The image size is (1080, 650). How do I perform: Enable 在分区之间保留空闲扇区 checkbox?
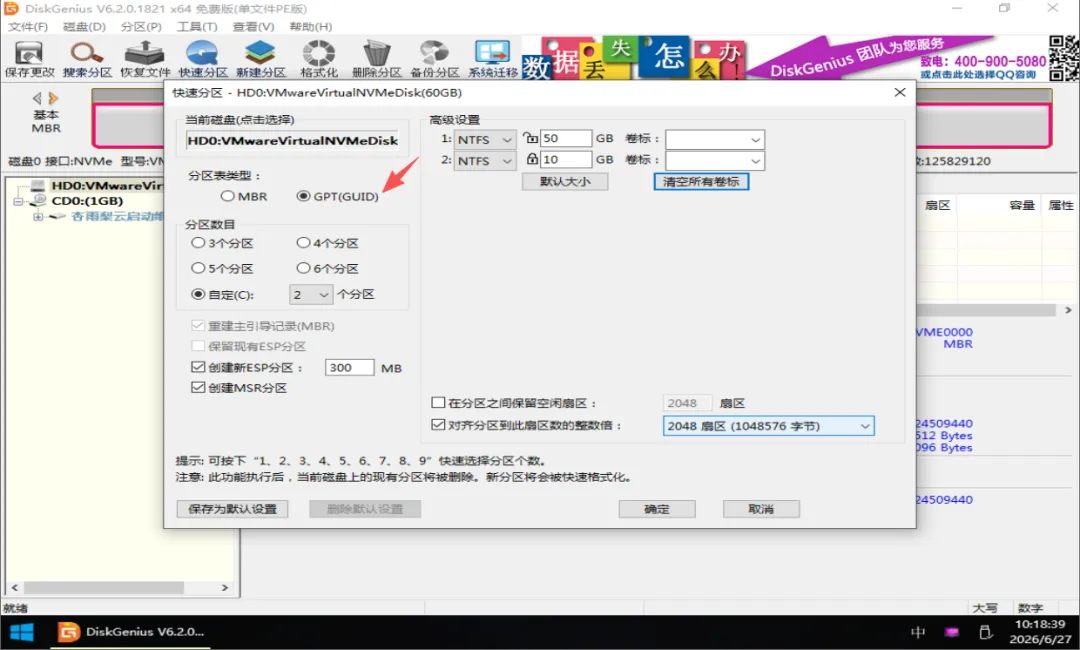(438, 403)
